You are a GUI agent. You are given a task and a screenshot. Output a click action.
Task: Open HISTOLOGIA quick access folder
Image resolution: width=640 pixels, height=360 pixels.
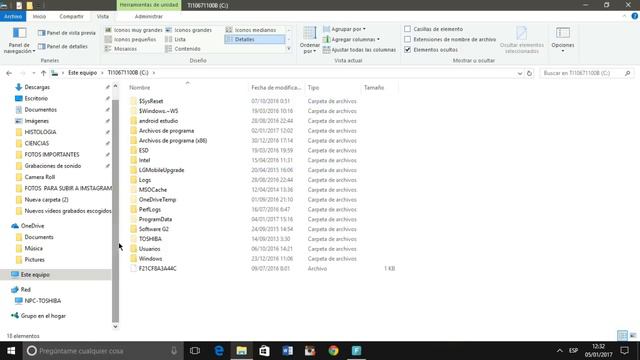(40, 132)
